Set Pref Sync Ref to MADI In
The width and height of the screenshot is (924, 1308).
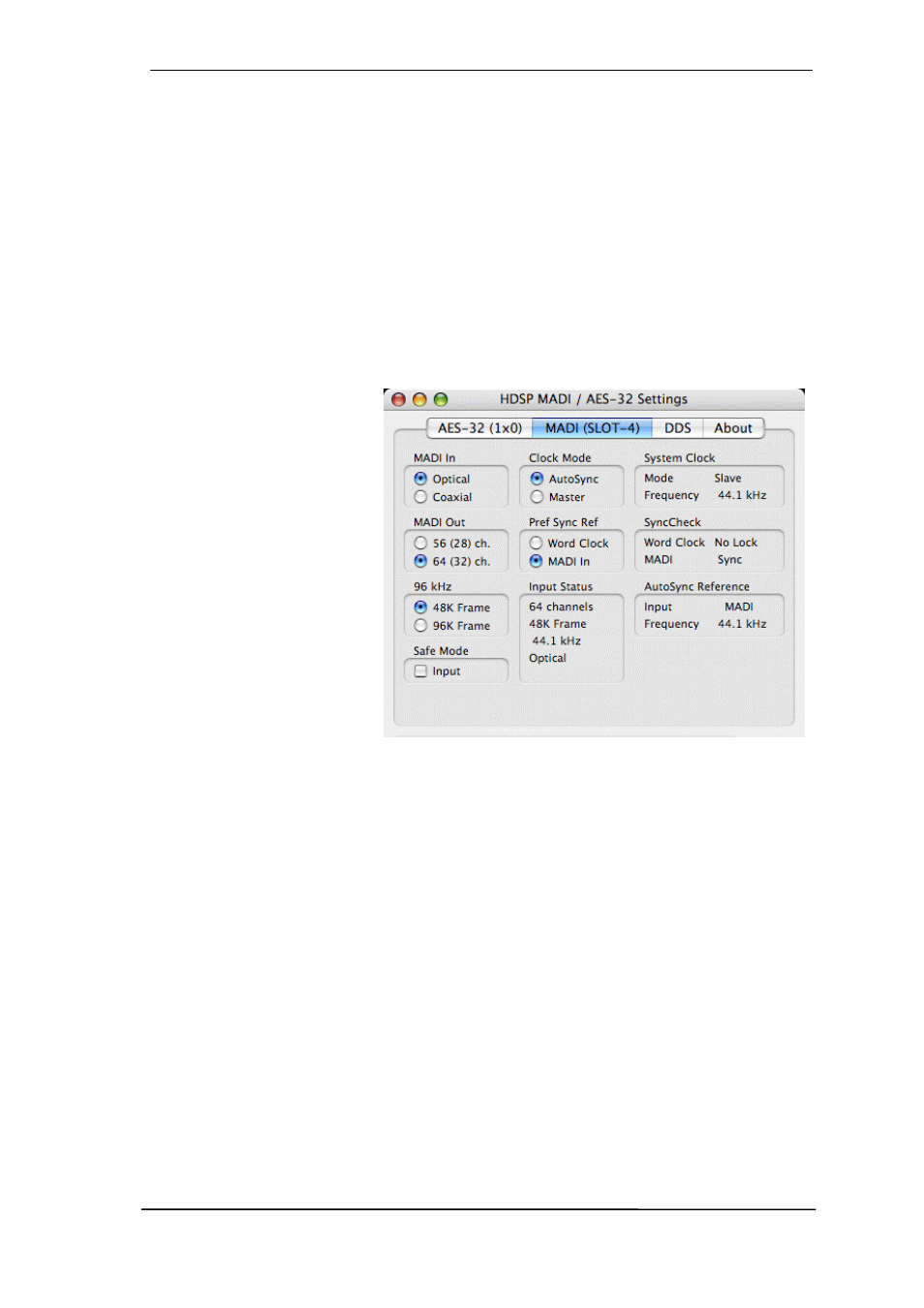536,561
